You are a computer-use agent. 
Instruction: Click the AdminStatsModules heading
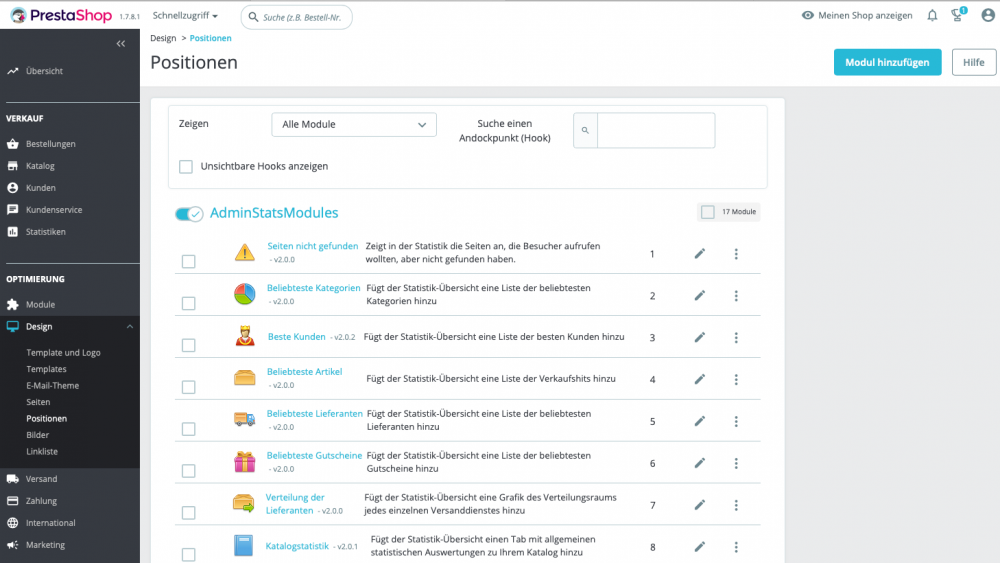[274, 213]
